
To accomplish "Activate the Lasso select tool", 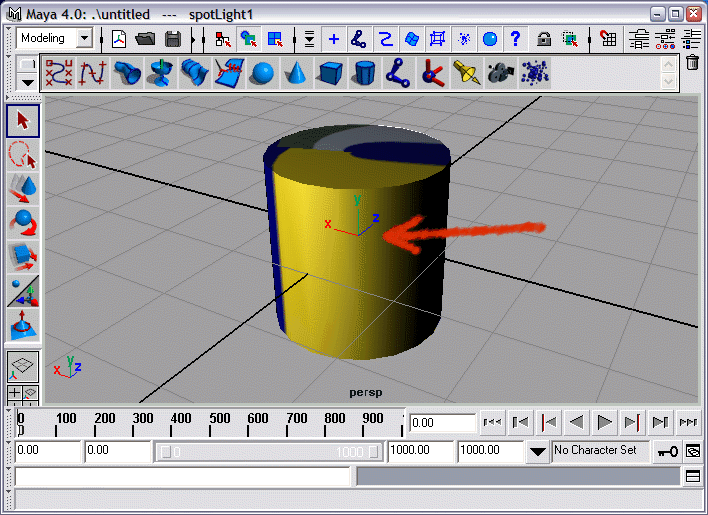I will coord(23,154).
